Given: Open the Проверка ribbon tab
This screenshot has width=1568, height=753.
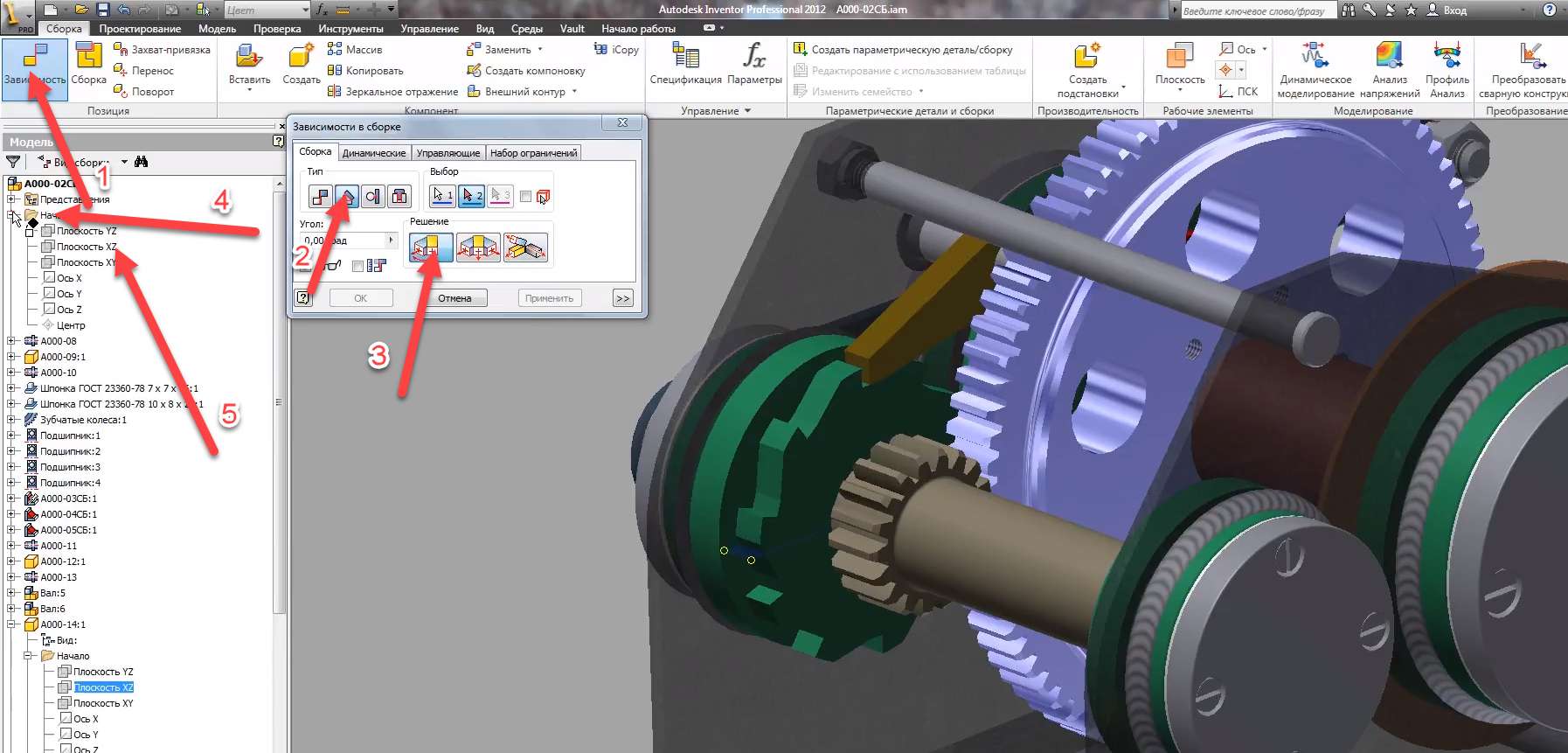Looking at the screenshot, I should tap(277, 29).
